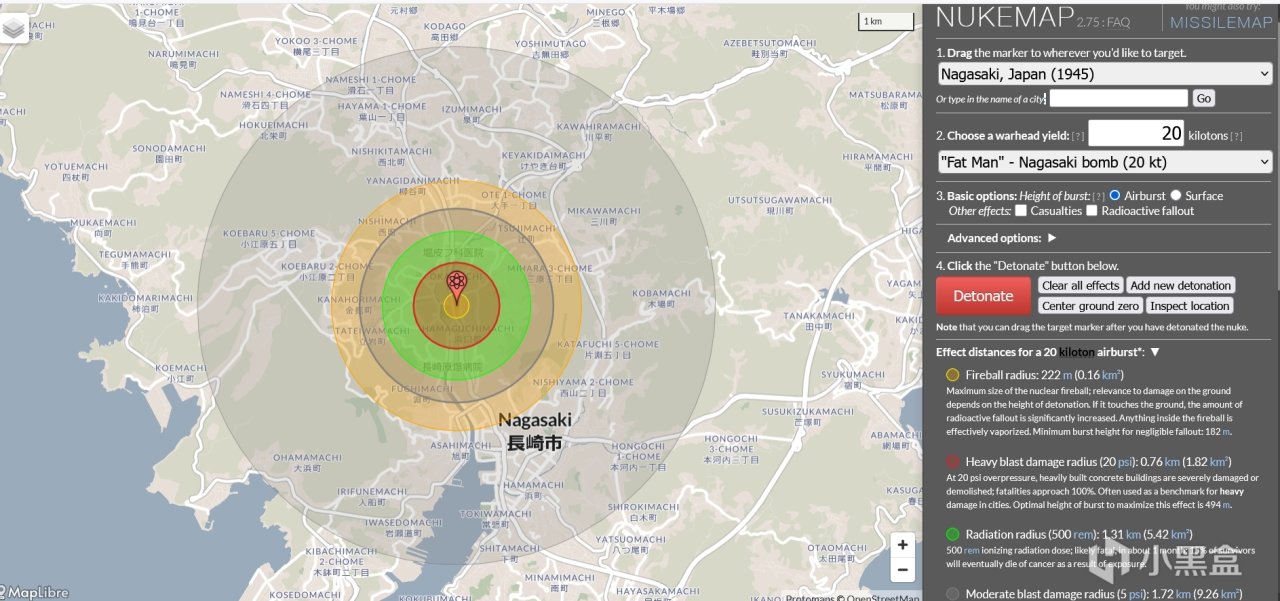Screen dimensions: 1280x601
Task: Focus the city name input field
Action: point(1118,98)
